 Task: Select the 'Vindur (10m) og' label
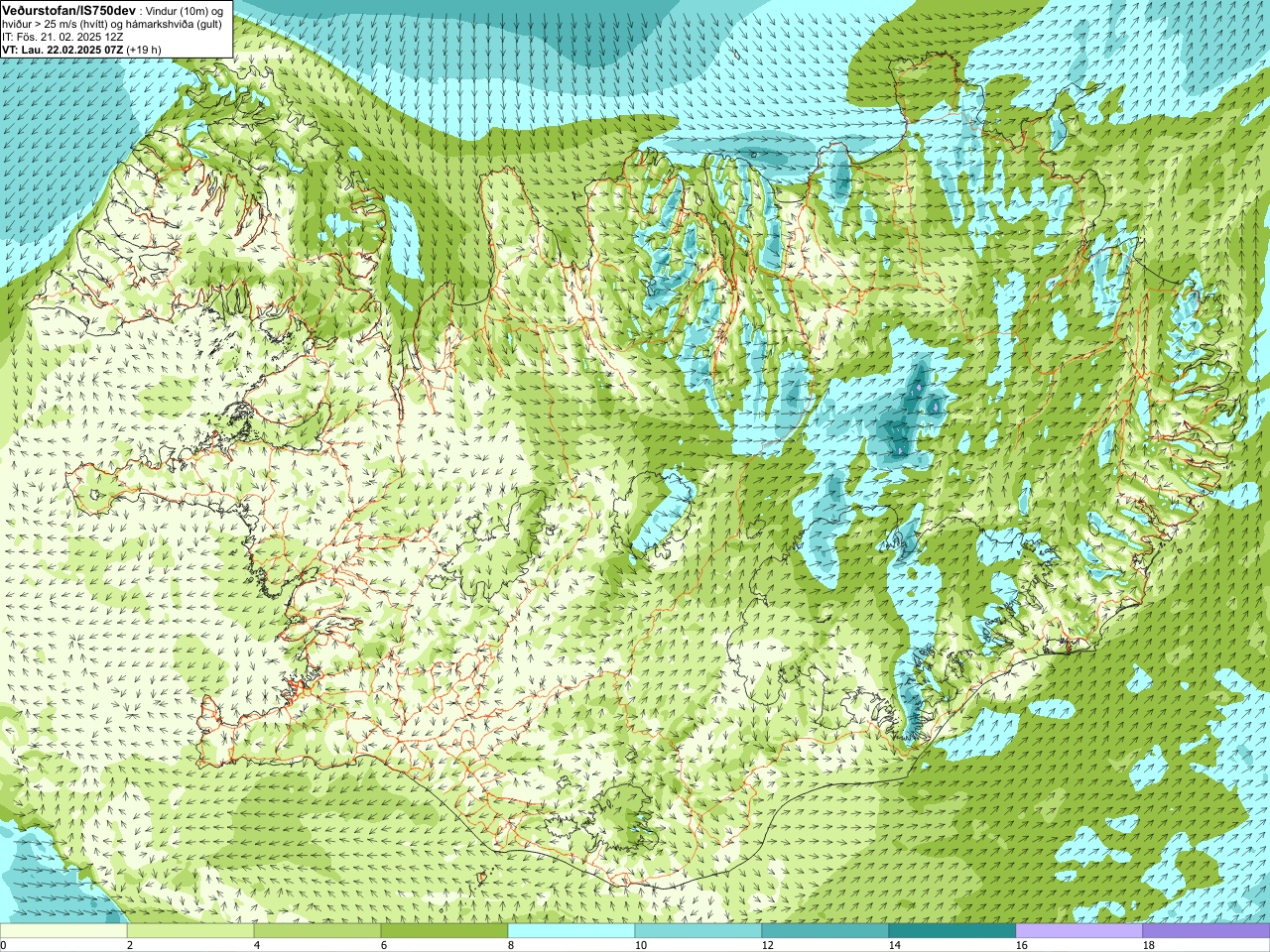tap(184, 10)
